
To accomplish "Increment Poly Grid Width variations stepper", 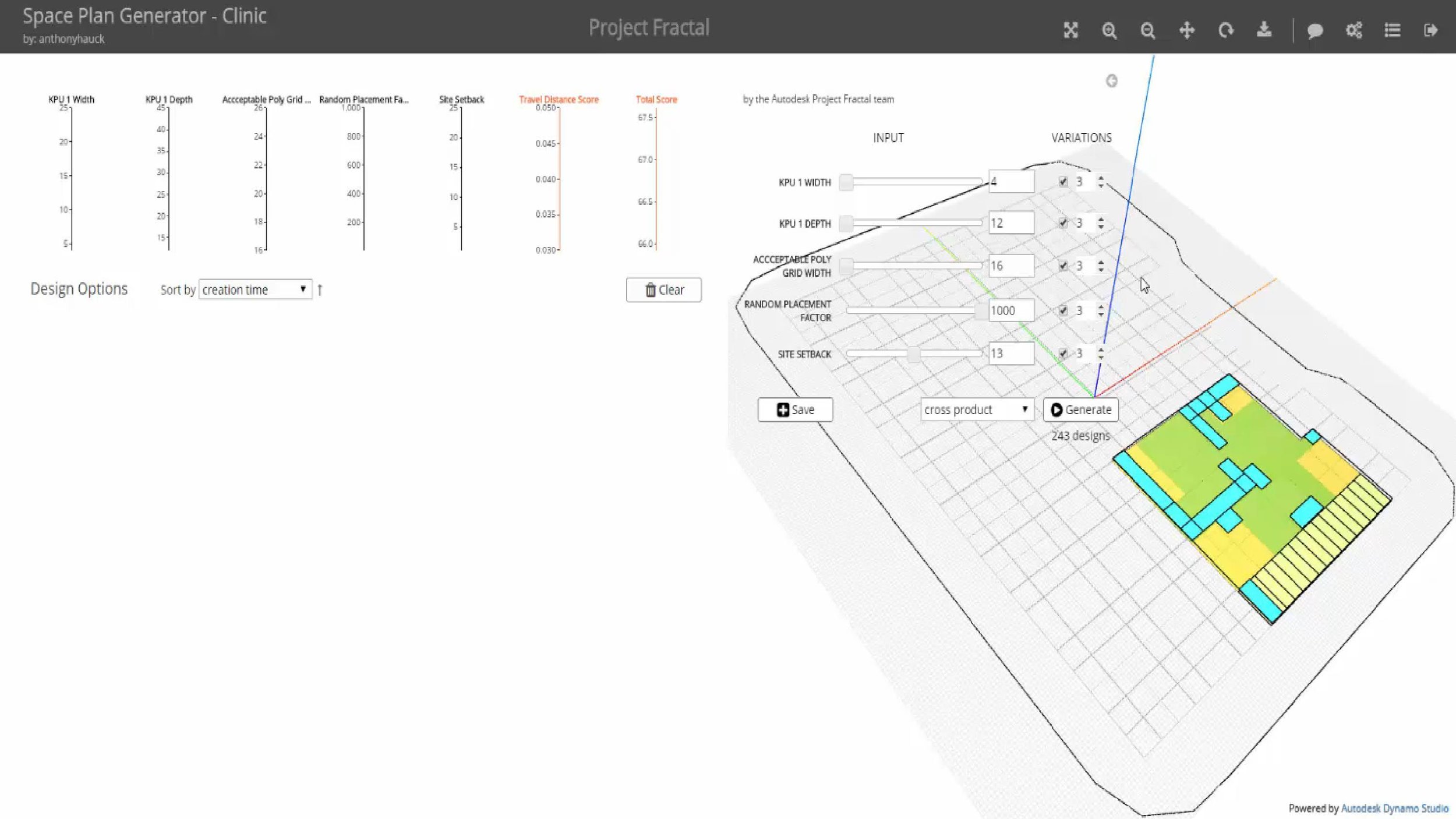I will tap(1100, 262).
